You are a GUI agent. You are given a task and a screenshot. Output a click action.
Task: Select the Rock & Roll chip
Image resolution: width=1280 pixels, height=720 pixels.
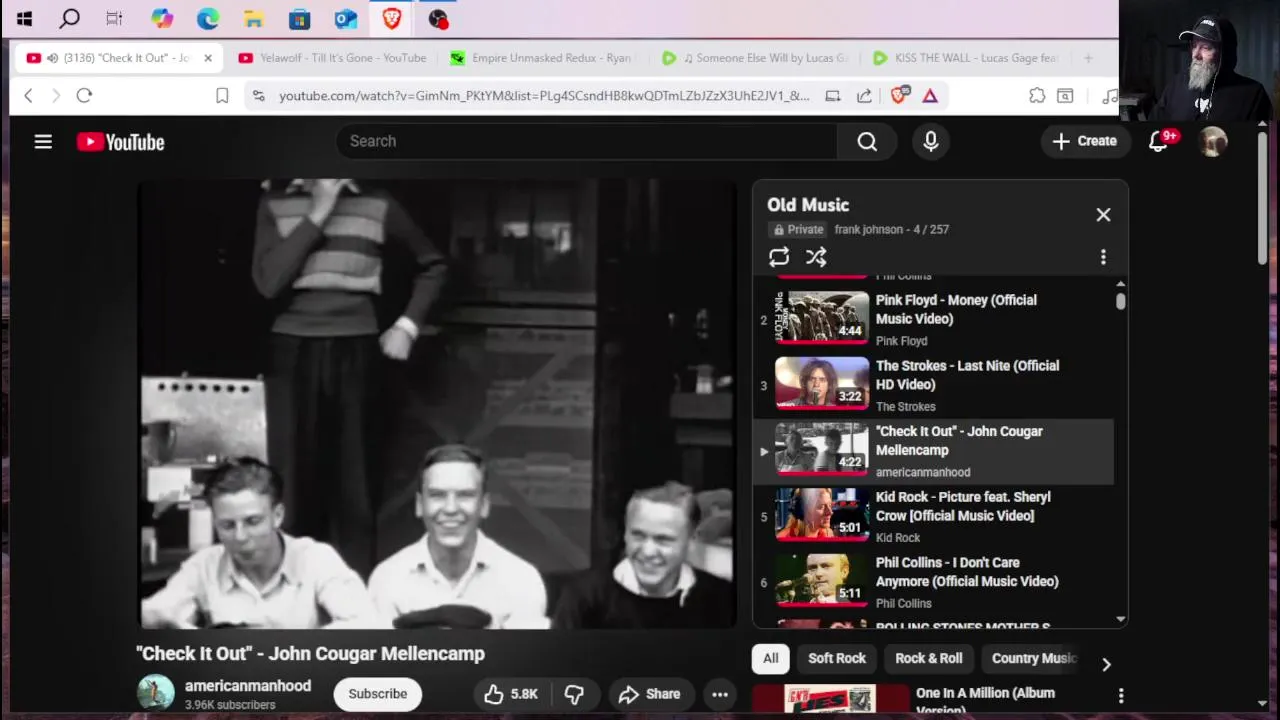pos(929,658)
